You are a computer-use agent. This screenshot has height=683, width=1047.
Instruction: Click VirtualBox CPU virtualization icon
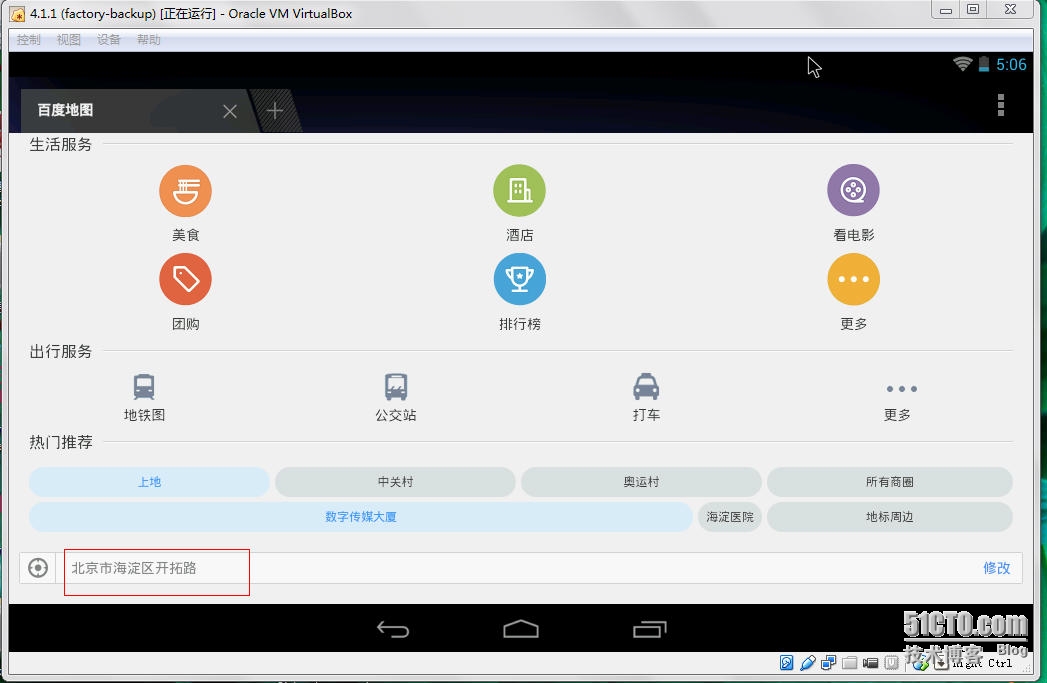891,662
